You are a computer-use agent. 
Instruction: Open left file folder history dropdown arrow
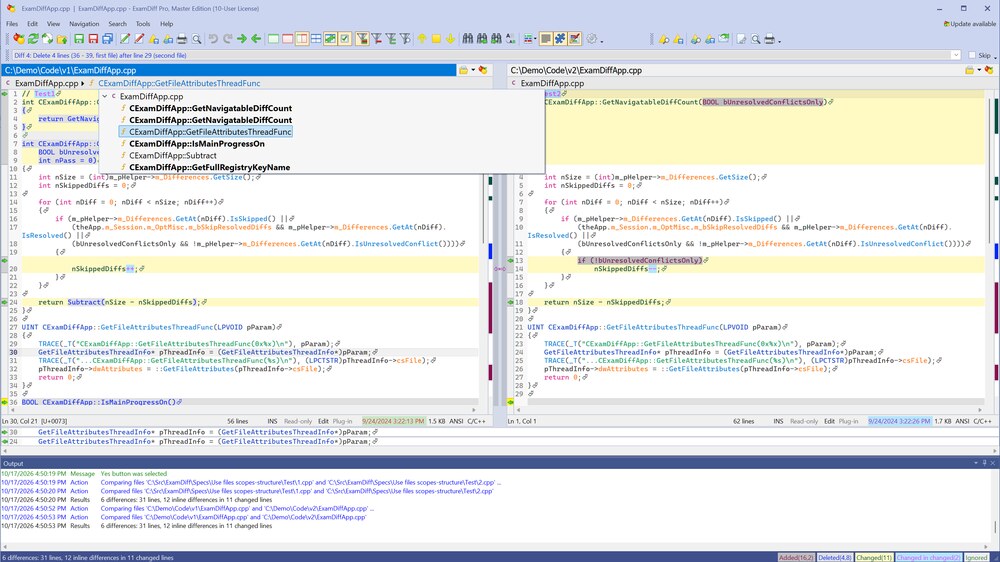(x=473, y=70)
